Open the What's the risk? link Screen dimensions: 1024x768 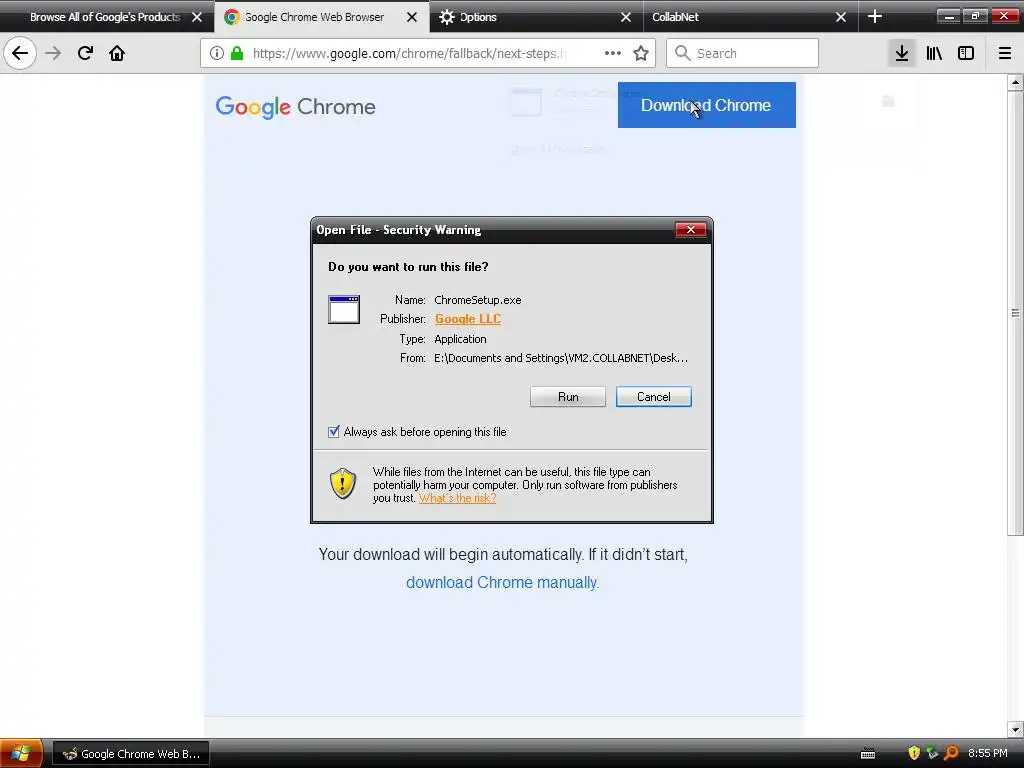pos(457,498)
